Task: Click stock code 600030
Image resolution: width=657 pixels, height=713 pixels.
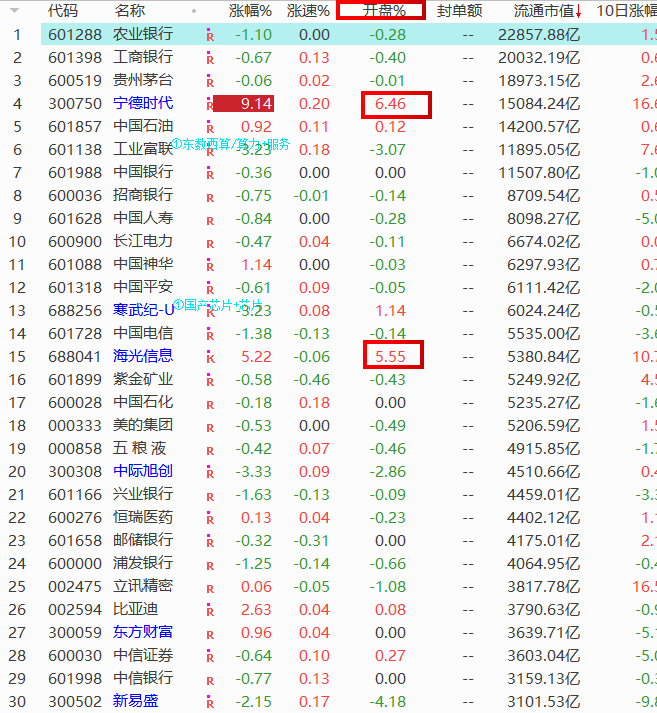Action: (x=75, y=656)
